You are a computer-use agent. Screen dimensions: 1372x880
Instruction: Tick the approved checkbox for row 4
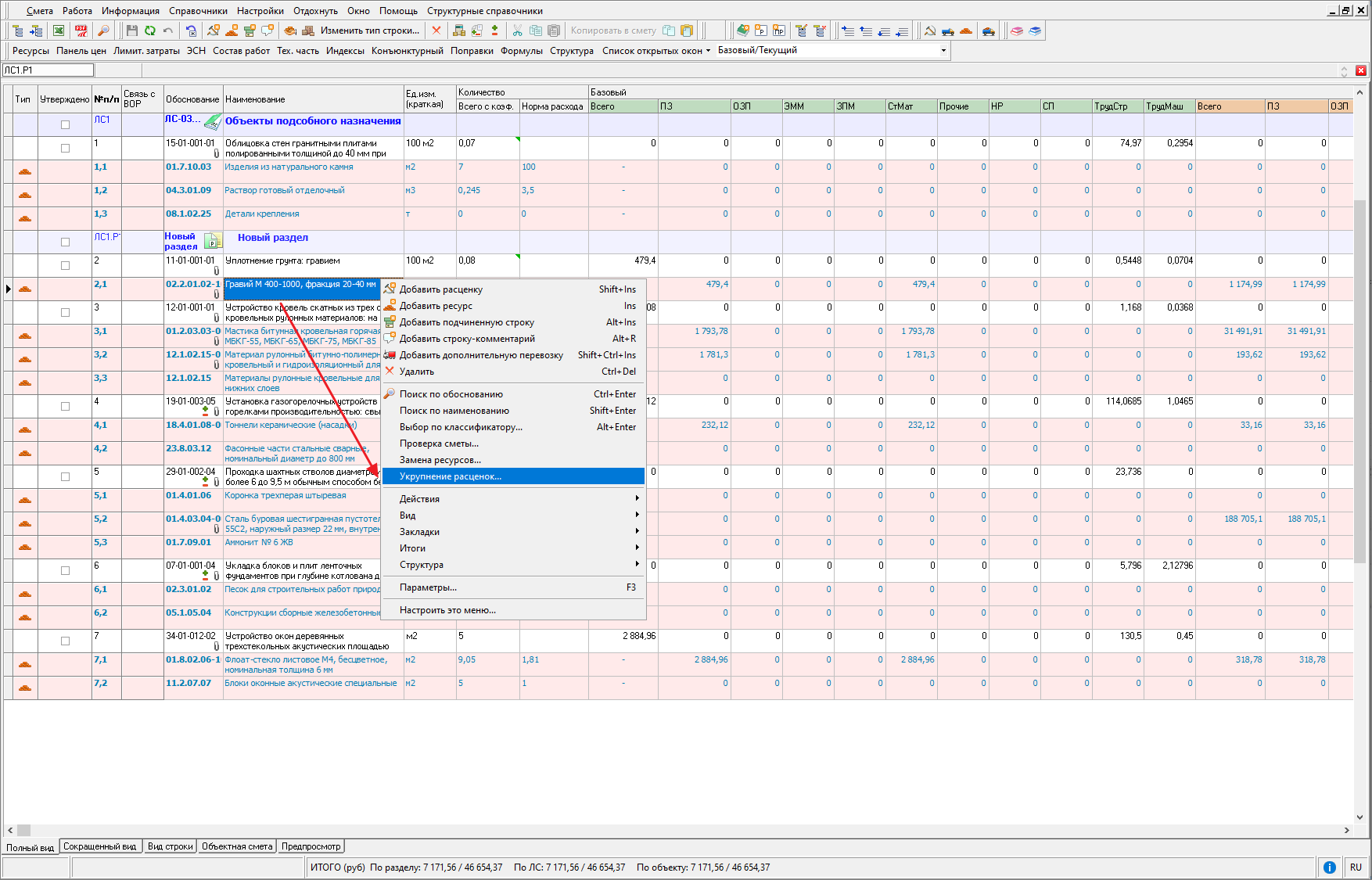[x=65, y=406]
